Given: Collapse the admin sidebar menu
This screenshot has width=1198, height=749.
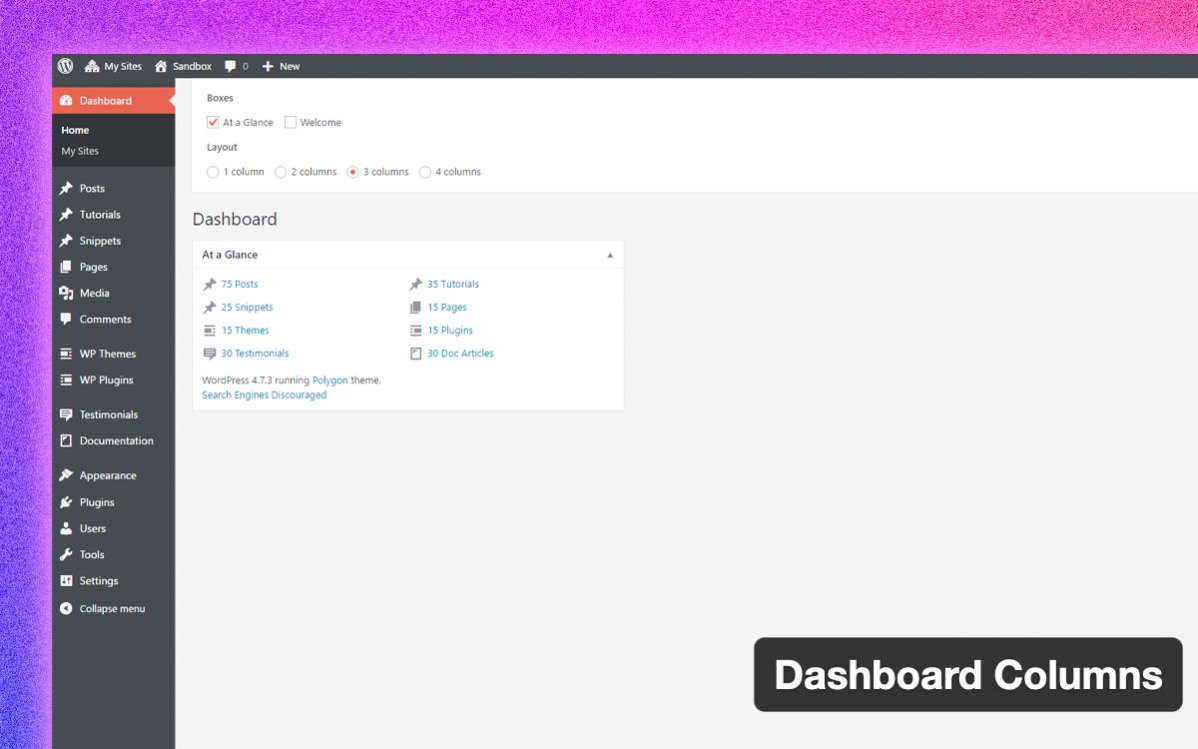Looking at the screenshot, I should tap(102, 608).
